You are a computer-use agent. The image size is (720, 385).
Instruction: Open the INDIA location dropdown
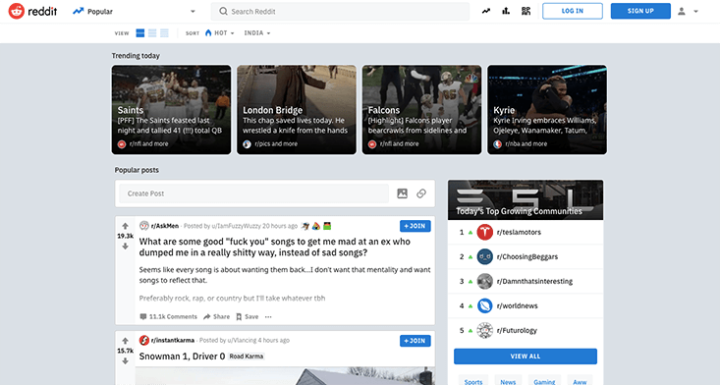coord(257,33)
